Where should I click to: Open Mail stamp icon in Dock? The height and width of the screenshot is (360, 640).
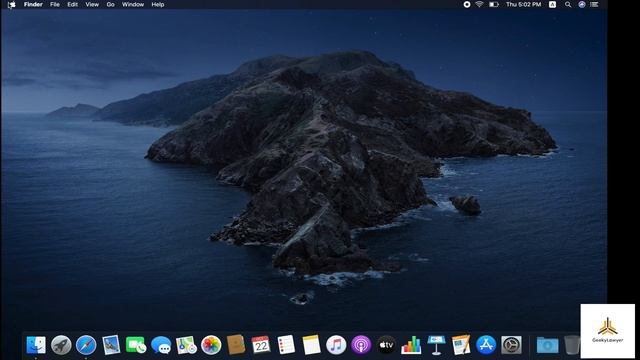point(111,345)
